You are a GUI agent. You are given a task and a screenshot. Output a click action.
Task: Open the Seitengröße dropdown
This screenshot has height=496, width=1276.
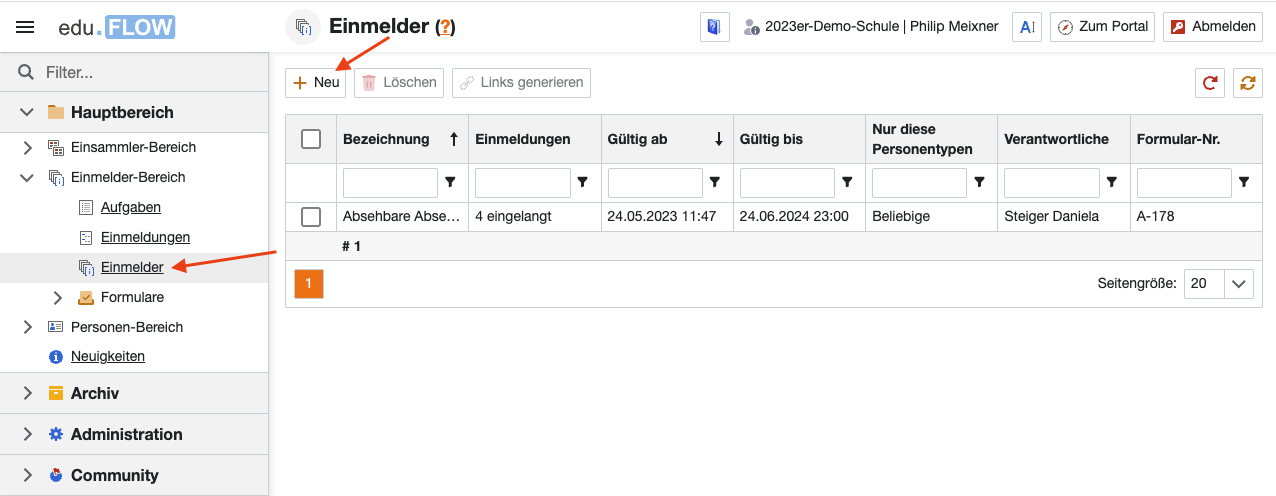pos(1240,284)
